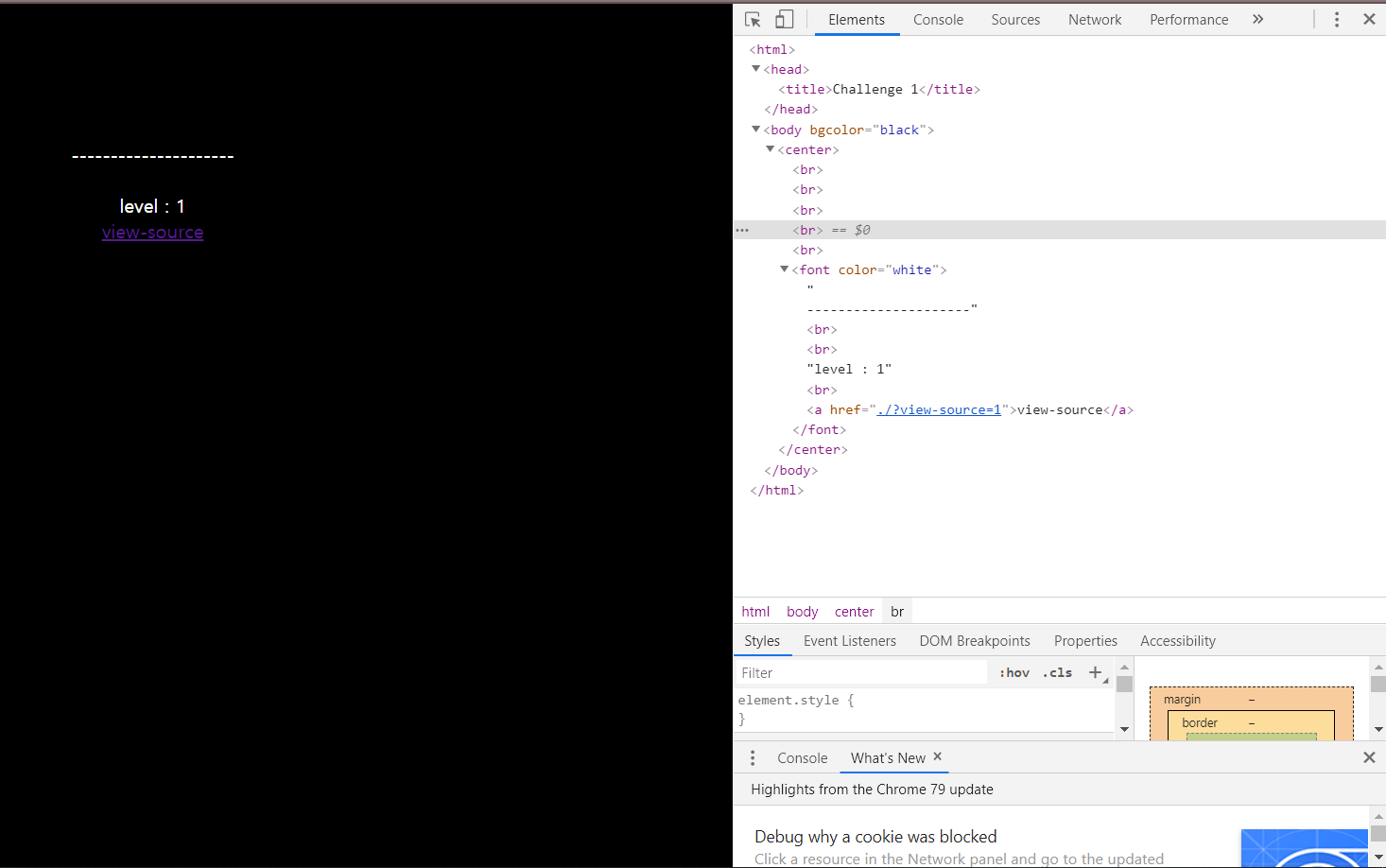Click the margin box in box model
Screen dimensions: 1386x868
tap(1182, 700)
